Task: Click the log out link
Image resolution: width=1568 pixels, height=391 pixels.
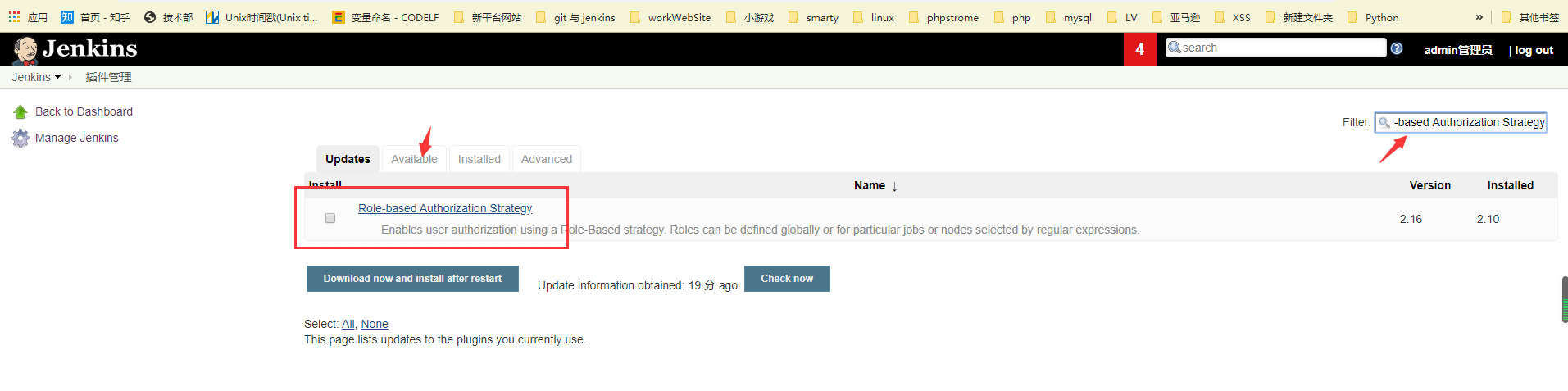Action: [x=1534, y=50]
